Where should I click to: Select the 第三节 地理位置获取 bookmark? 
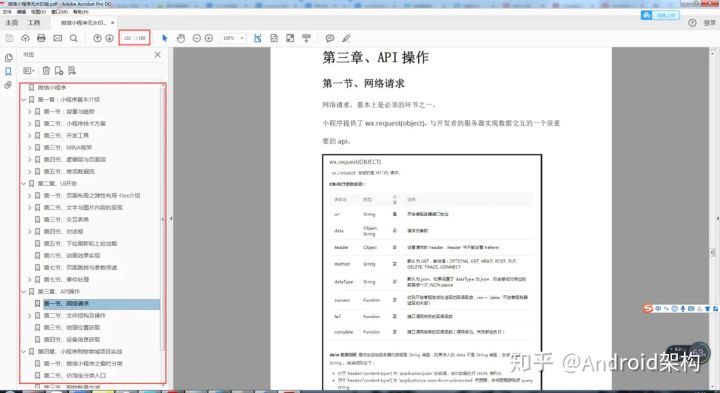[72, 327]
